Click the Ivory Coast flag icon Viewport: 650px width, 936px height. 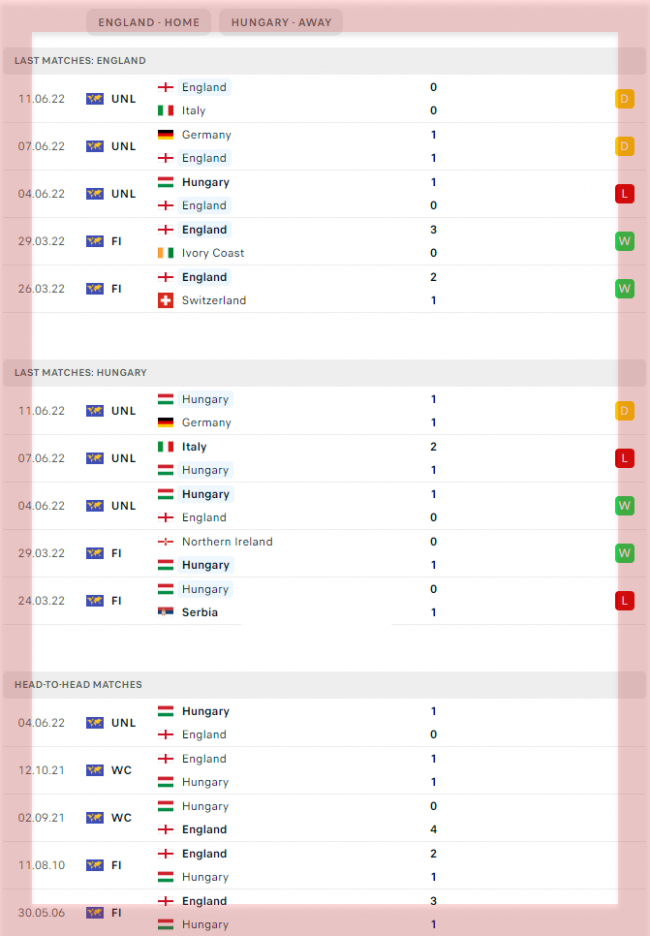(166, 253)
